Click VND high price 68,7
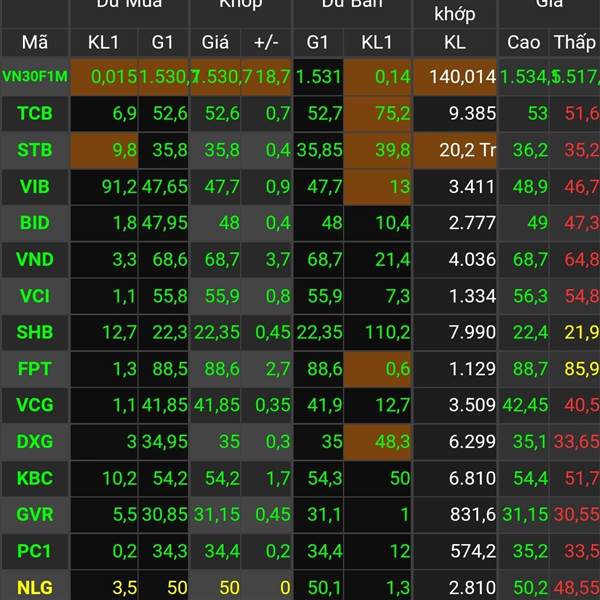Screen dimensions: 600x600 tap(530, 259)
